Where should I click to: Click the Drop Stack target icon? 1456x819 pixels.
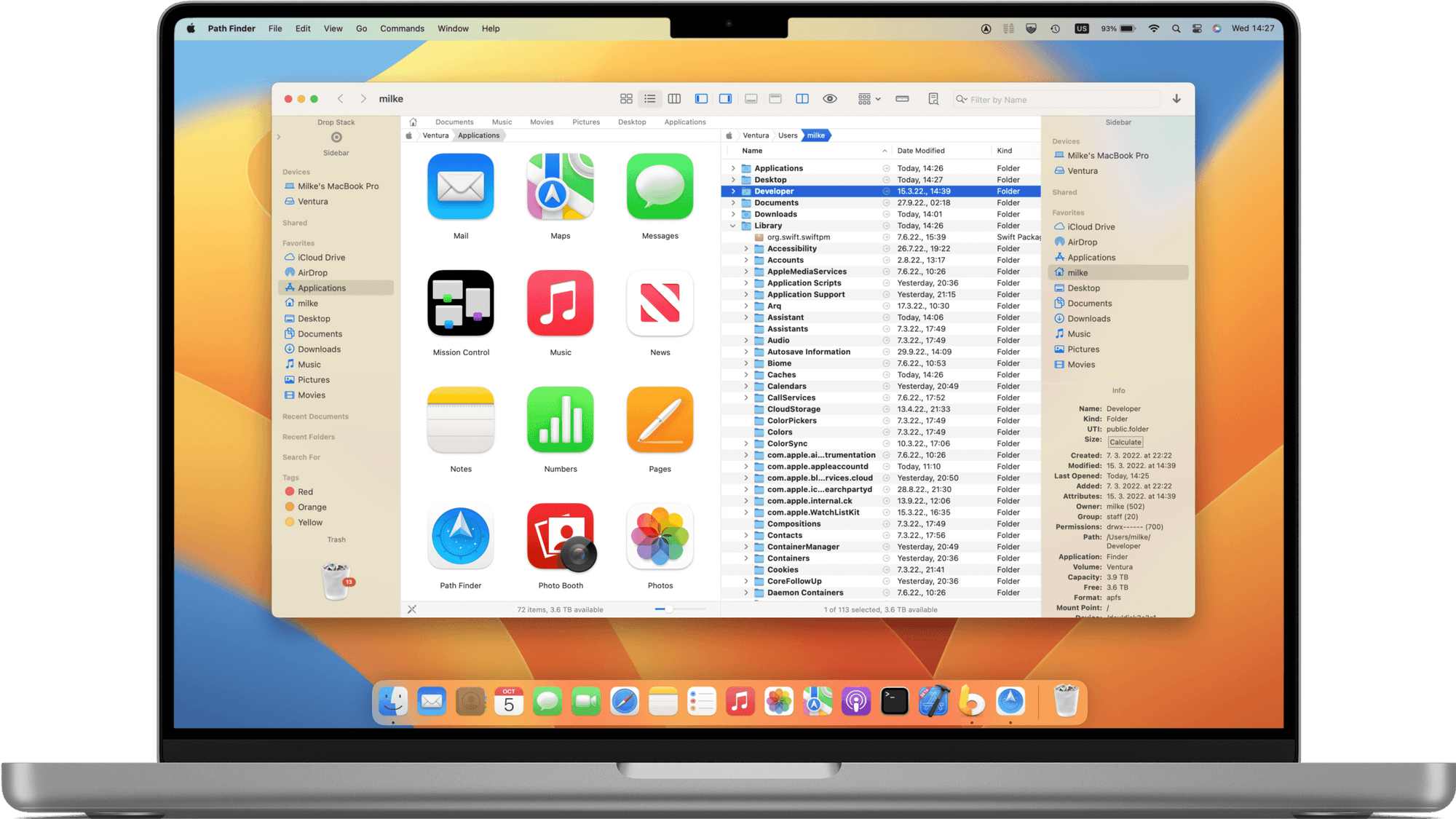(336, 138)
